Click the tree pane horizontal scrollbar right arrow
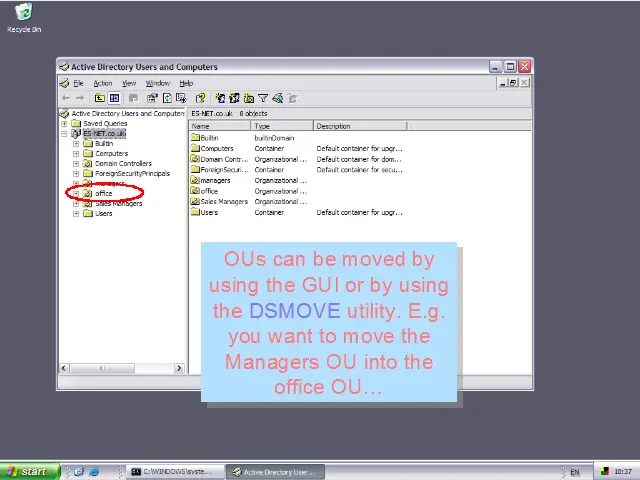The height and width of the screenshot is (480, 640). tap(180, 369)
